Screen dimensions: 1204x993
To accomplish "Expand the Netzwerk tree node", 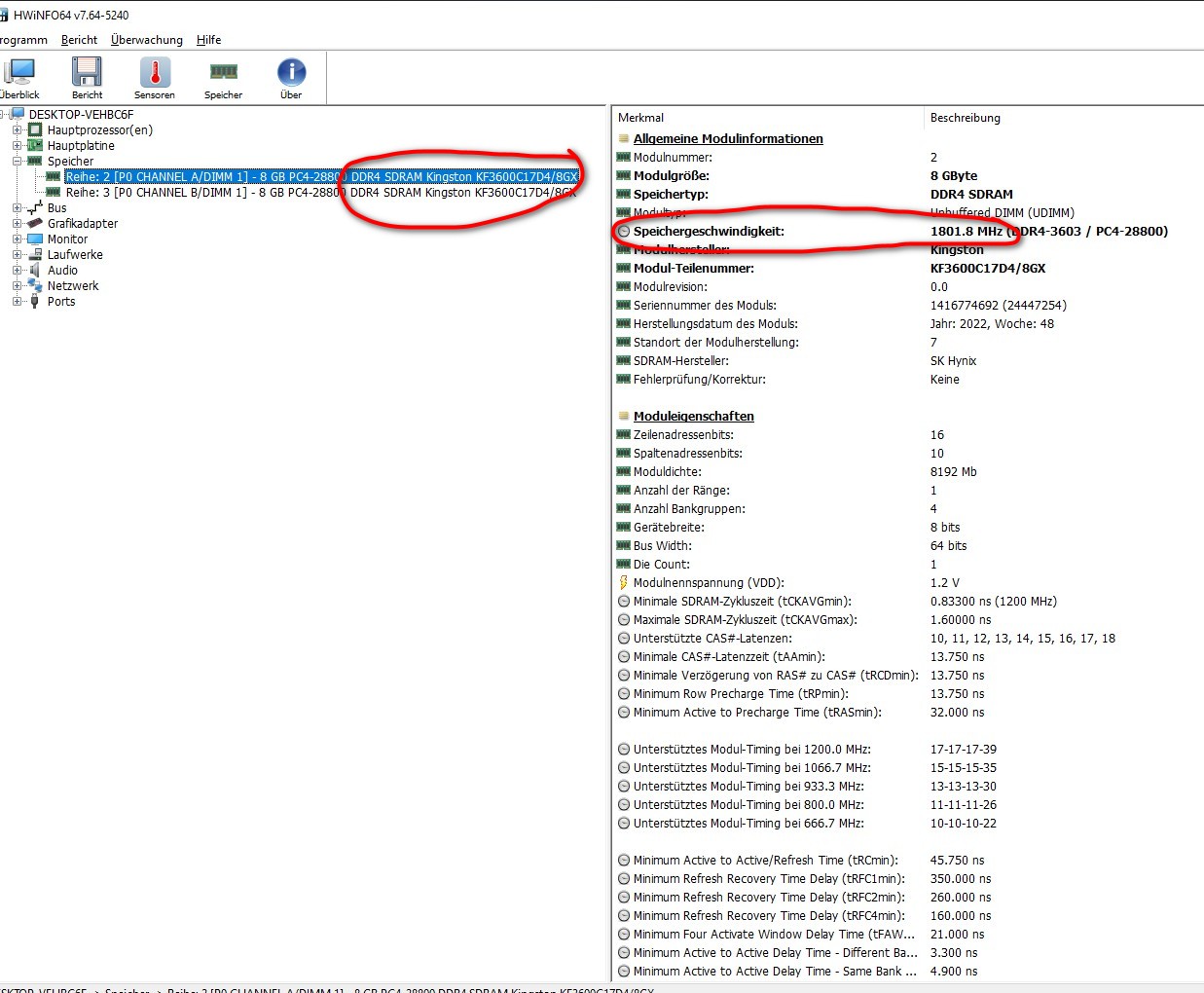I will coord(17,285).
